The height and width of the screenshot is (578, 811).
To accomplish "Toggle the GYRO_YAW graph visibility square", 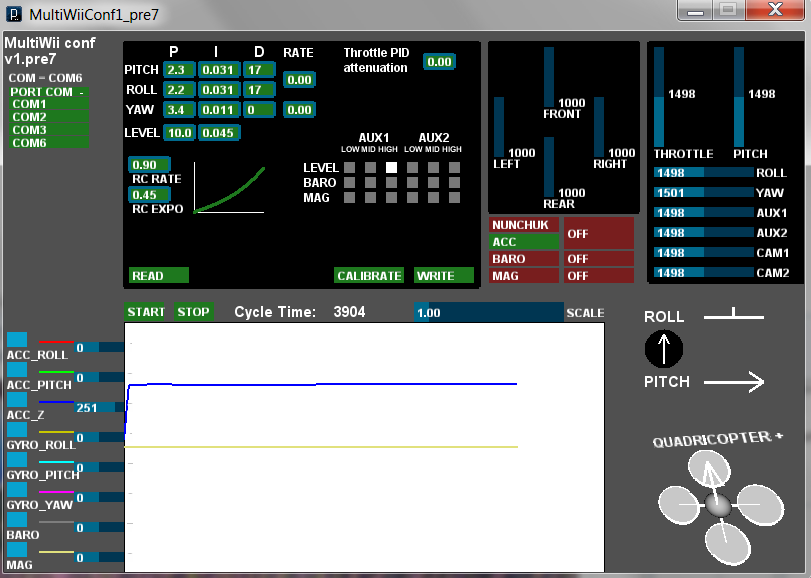I will (x=17, y=489).
